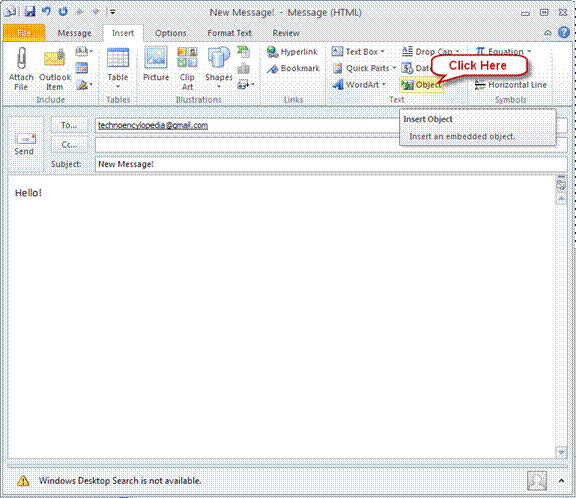The width and height of the screenshot is (576, 498).
Task: Click the To... address book button
Action: [x=69, y=125]
